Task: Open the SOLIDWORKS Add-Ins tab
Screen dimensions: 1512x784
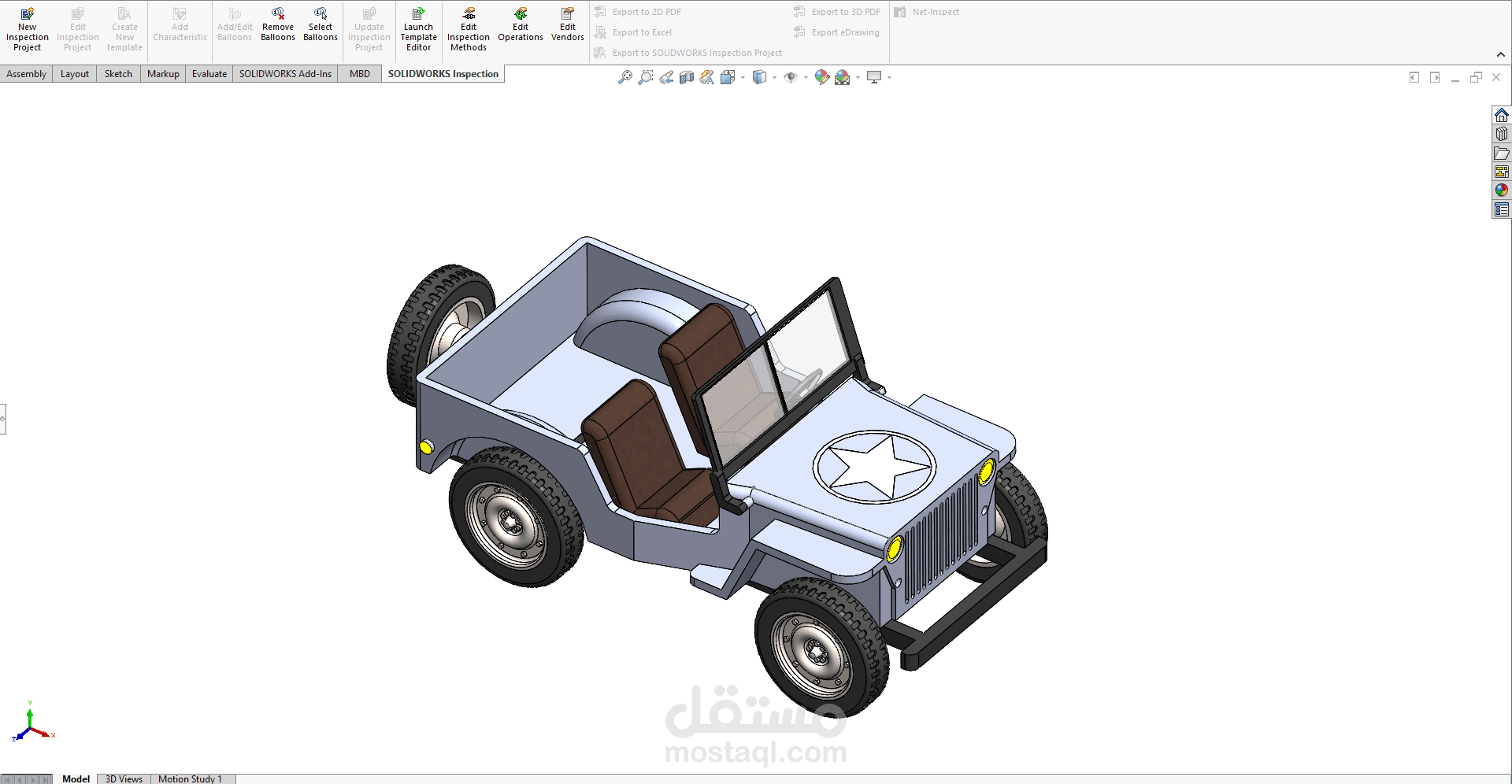Action: tap(285, 73)
